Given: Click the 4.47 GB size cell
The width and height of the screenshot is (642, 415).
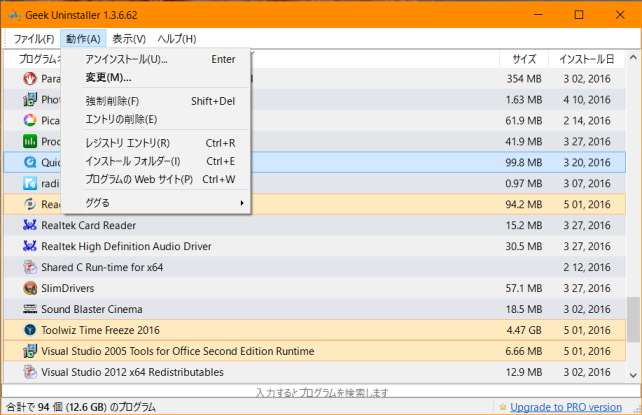Looking at the screenshot, I should 524,330.
